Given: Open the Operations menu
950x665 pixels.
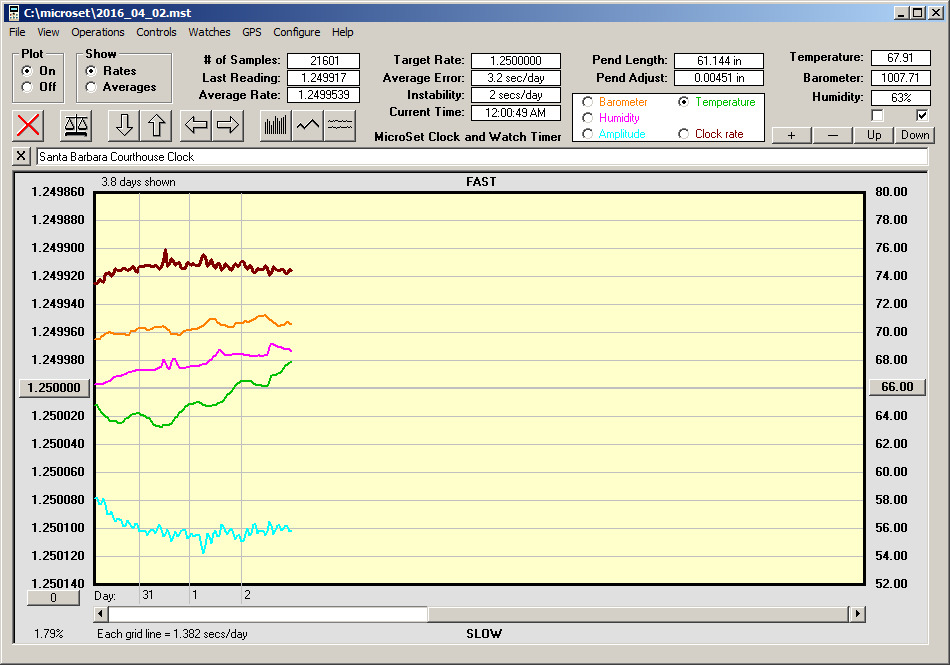Looking at the screenshot, I should (x=98, y=32).
